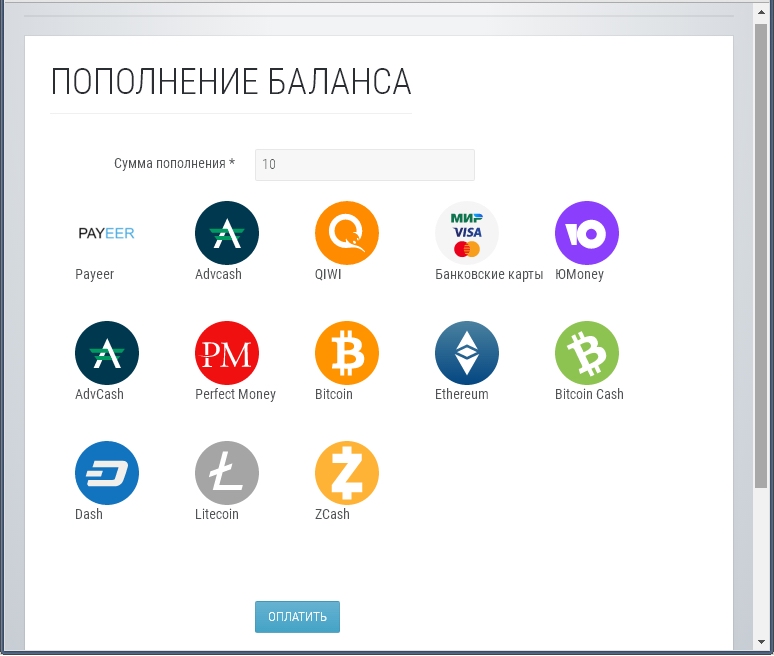The height and width of the screenshot is (656, 774).
Task: Click the 'Банковские карты' label
Action: point(489,274)
